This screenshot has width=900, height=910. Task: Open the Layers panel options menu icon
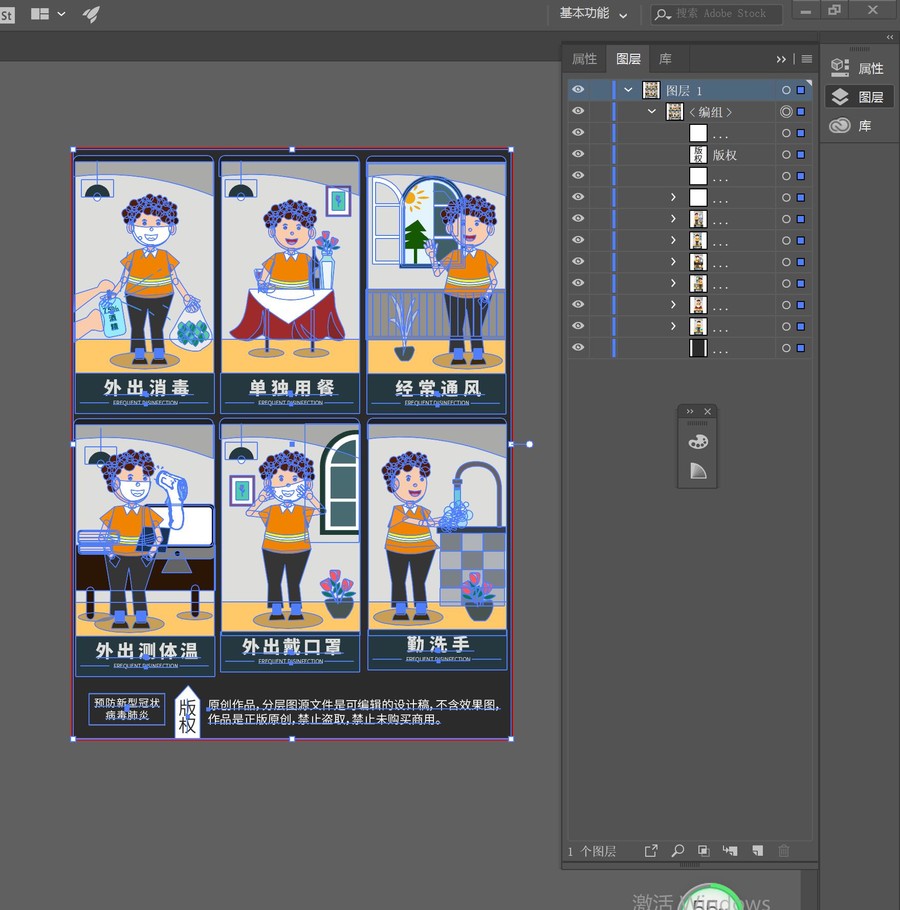point(807,59)
